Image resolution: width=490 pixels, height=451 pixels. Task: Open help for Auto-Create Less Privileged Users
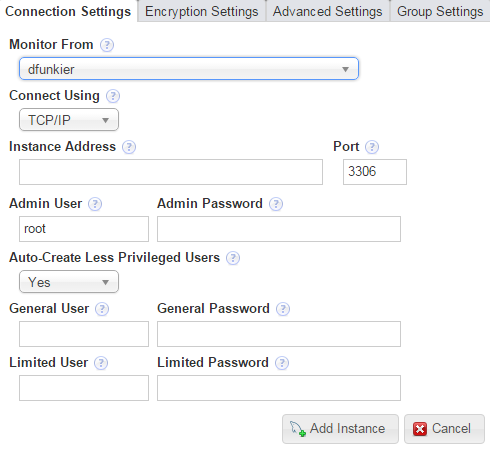233,258
